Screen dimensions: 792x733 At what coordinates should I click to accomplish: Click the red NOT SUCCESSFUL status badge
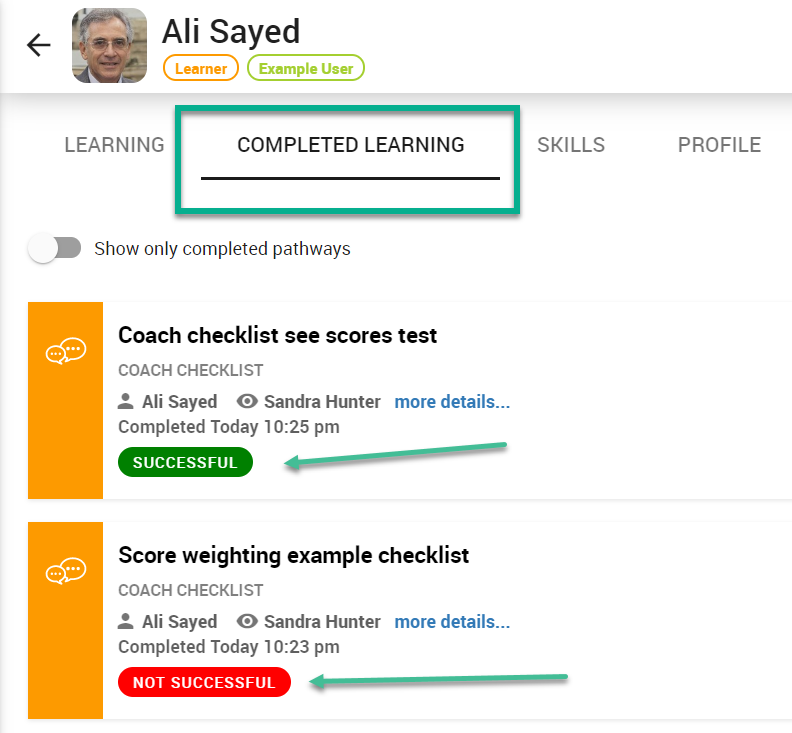(x=205, y=682)
